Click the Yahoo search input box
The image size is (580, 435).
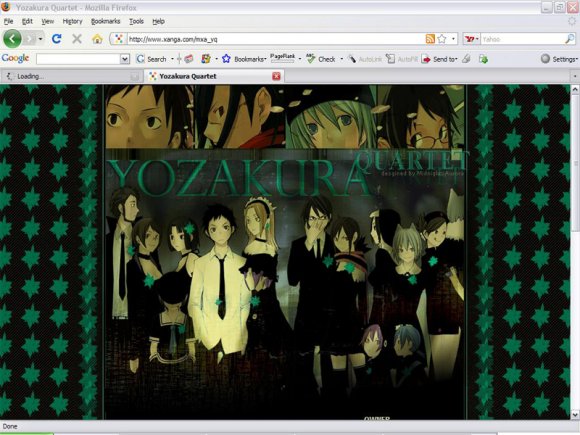click(522, 39)
